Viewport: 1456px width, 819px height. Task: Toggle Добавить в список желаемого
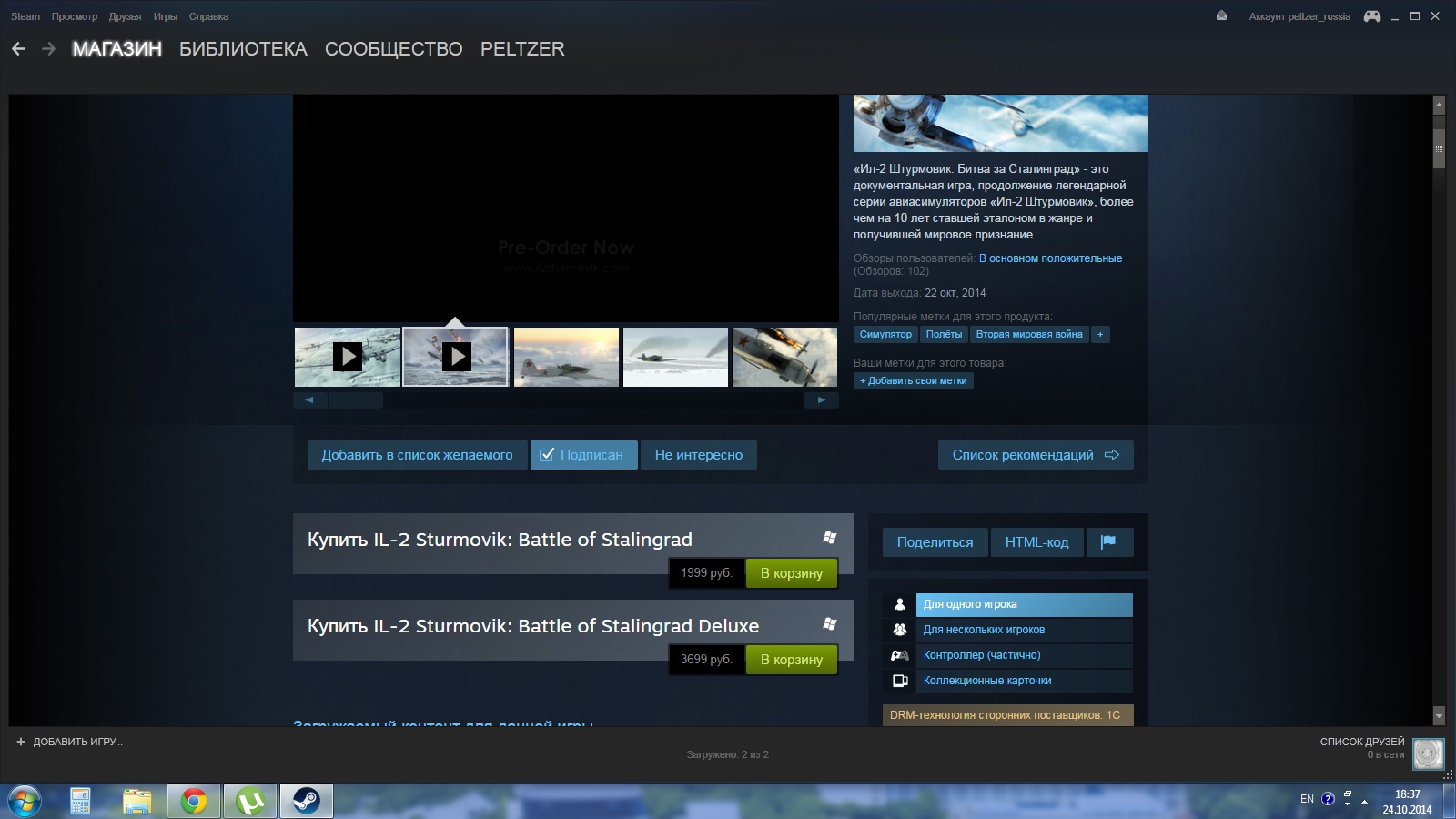pos(417,455)
